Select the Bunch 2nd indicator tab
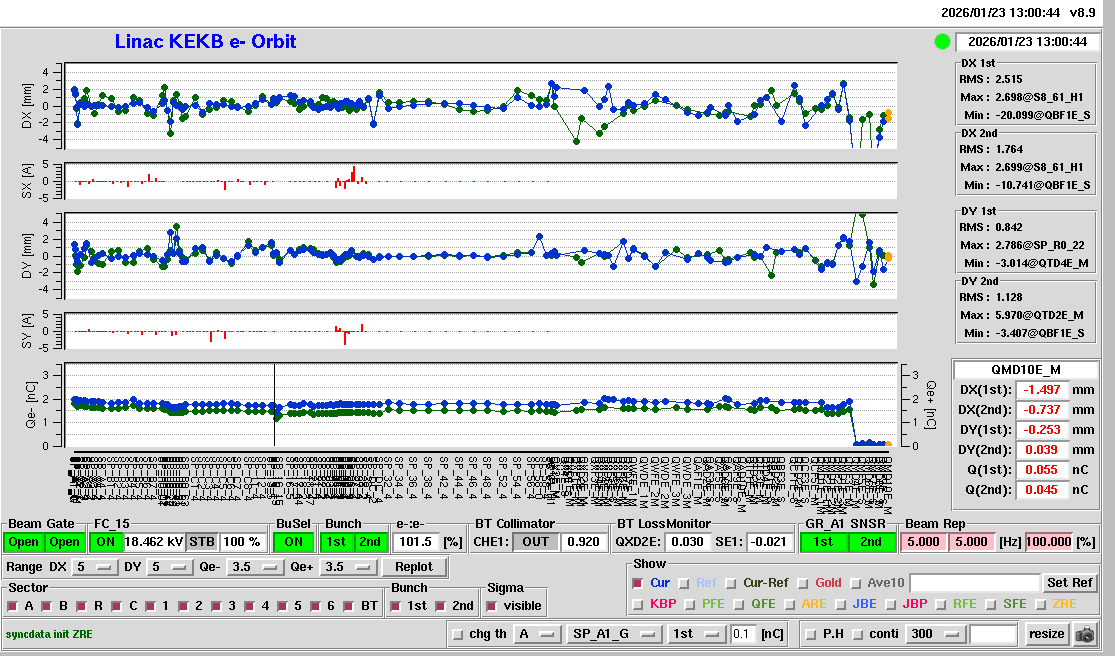 369,542
